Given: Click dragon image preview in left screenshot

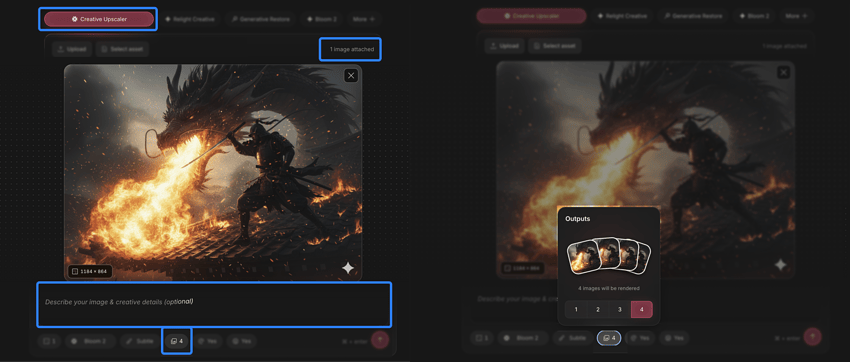Looking at the screenshot, I should tap(213, 172).
